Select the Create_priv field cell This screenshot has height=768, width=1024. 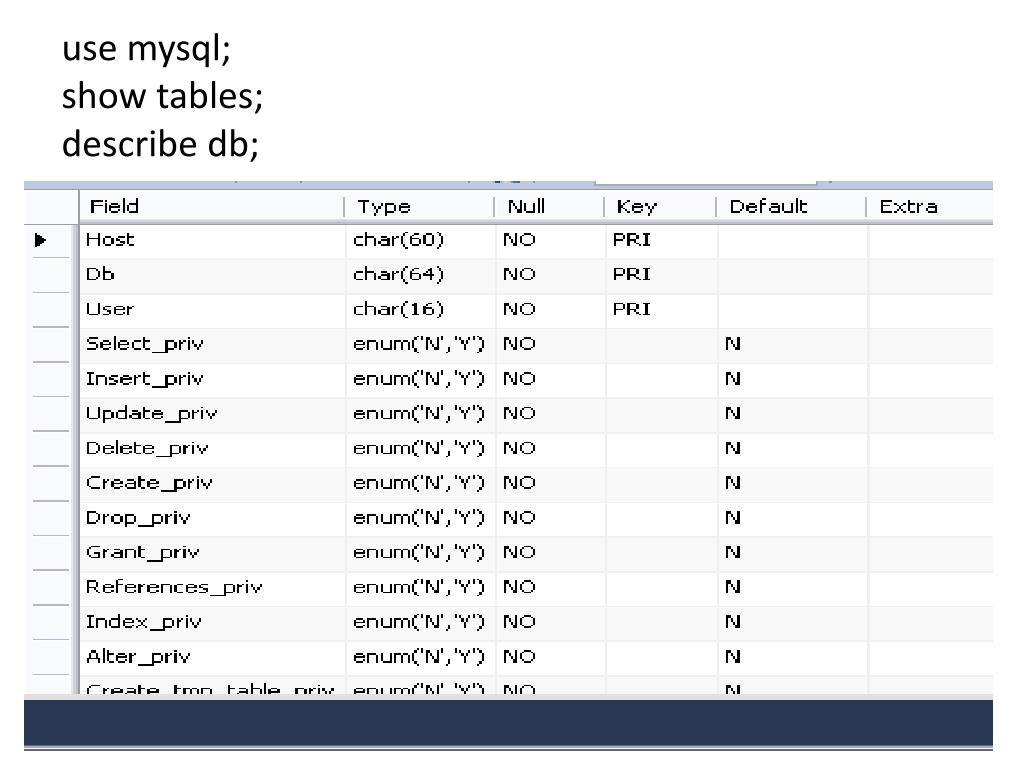[x=149, y=483]
